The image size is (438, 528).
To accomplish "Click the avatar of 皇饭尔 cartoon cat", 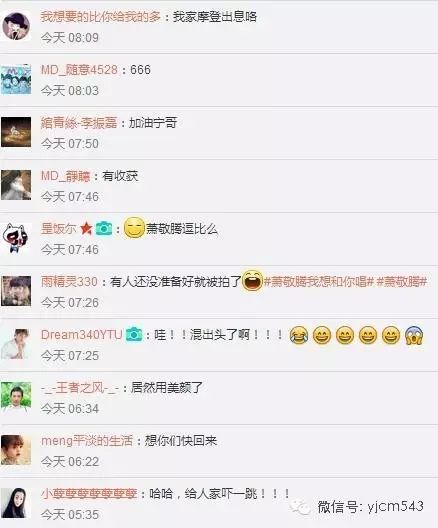I will tap(16, 238).
